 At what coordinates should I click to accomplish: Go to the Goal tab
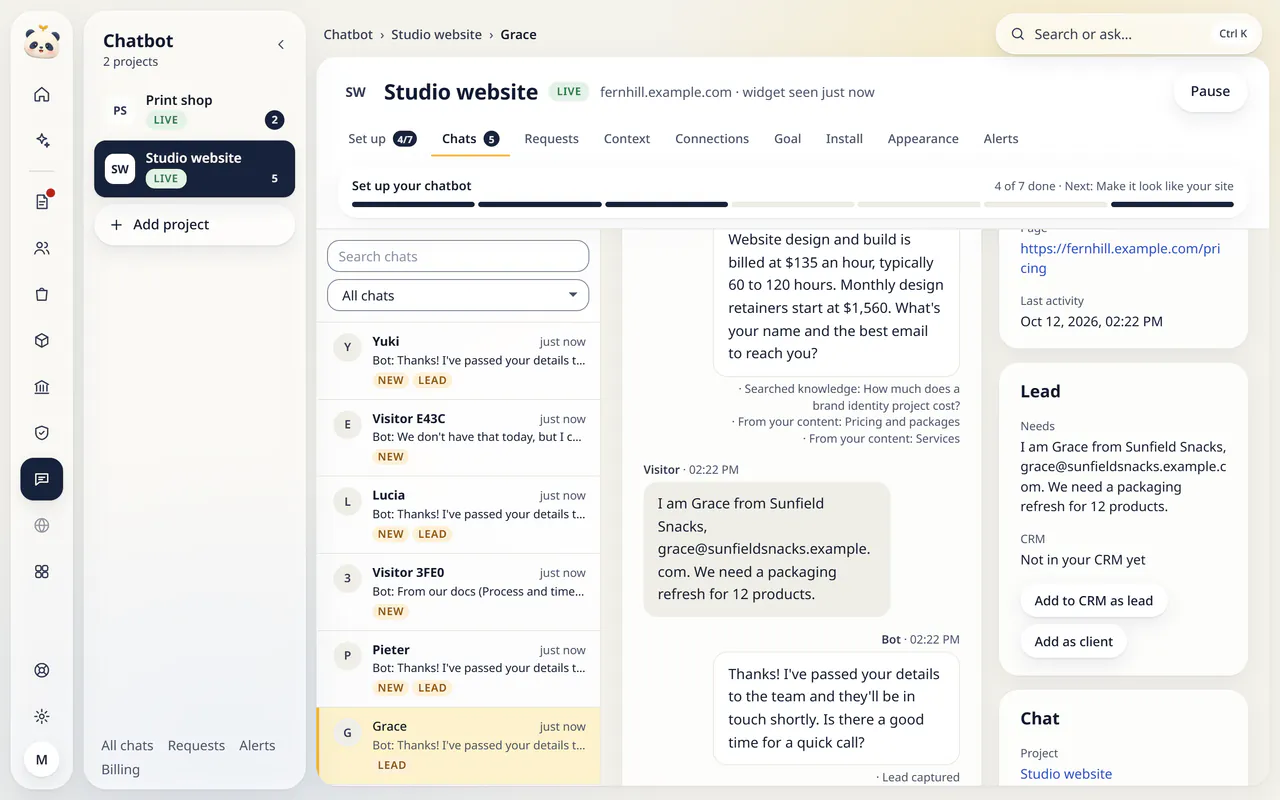pos(787,139)
